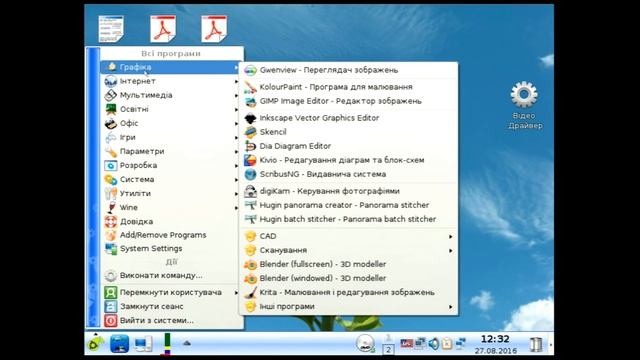
Task: Open Krita painting app icon
Action: 250,293
